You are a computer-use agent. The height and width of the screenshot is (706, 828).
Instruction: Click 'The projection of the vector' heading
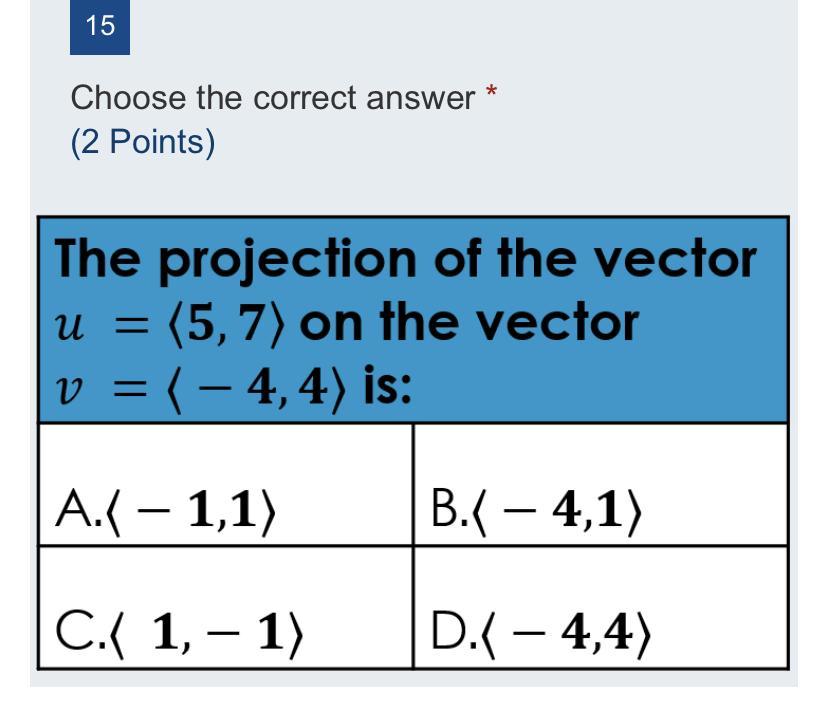click(405, 260)
